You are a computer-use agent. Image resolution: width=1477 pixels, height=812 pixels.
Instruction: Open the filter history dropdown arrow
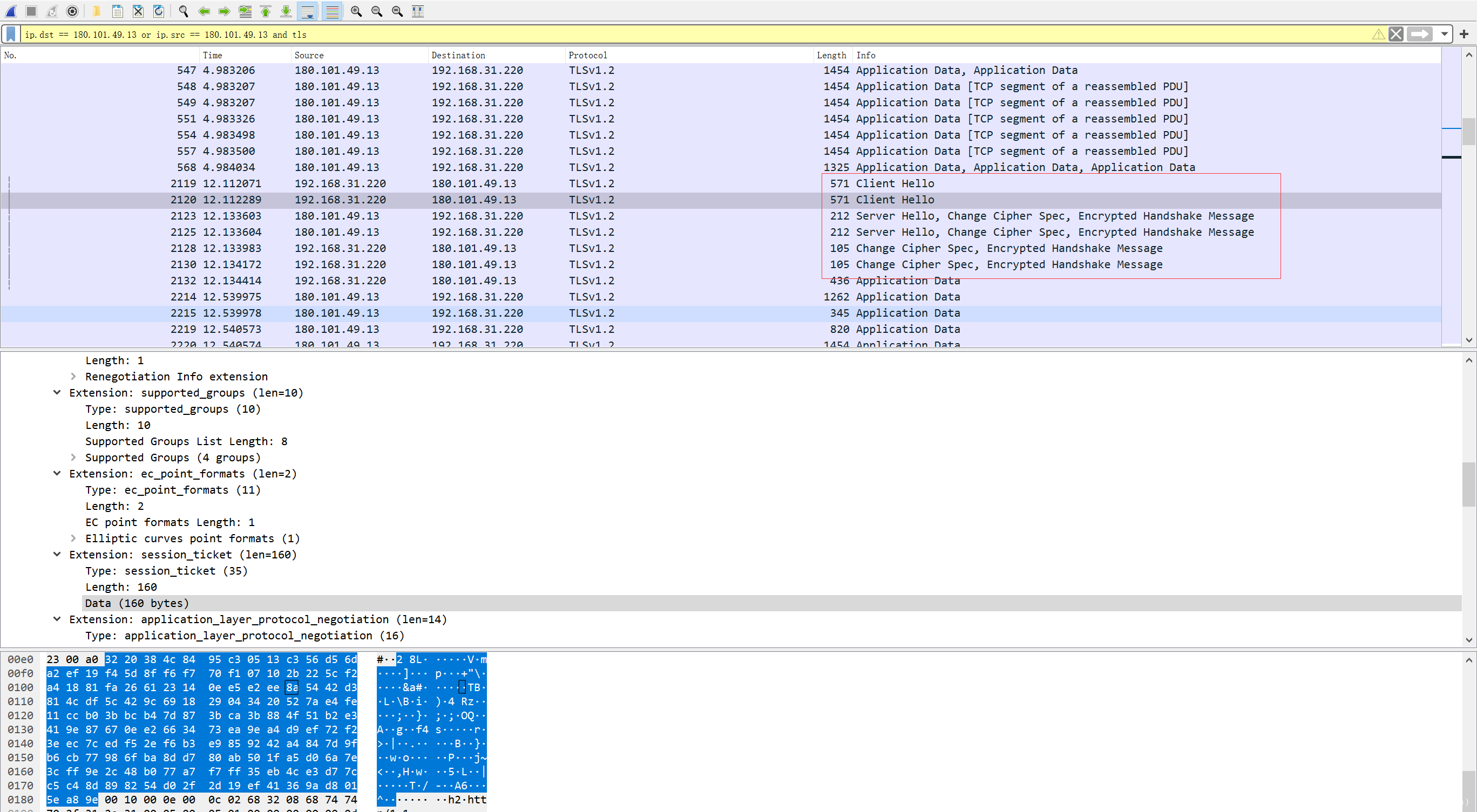click(x=1444, y=35)
